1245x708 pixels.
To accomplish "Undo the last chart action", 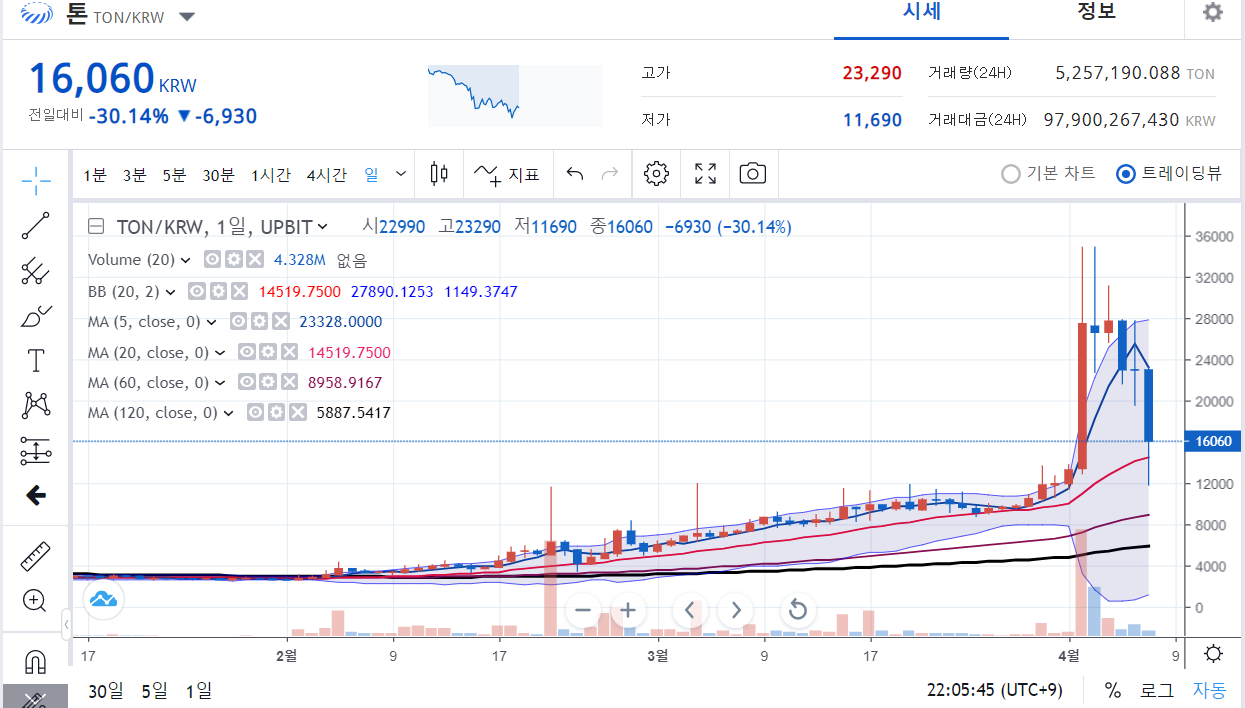I will (x=575, y=174).
